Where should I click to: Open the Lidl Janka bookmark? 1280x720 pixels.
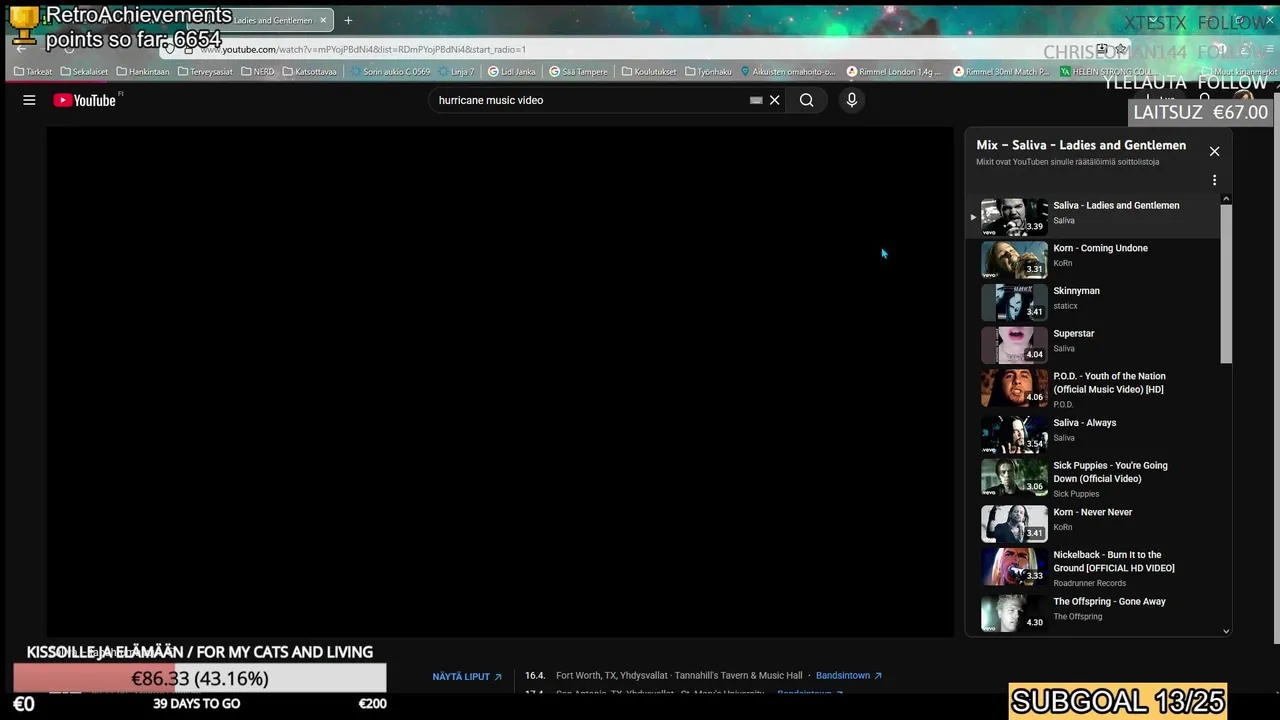[511, 72]
